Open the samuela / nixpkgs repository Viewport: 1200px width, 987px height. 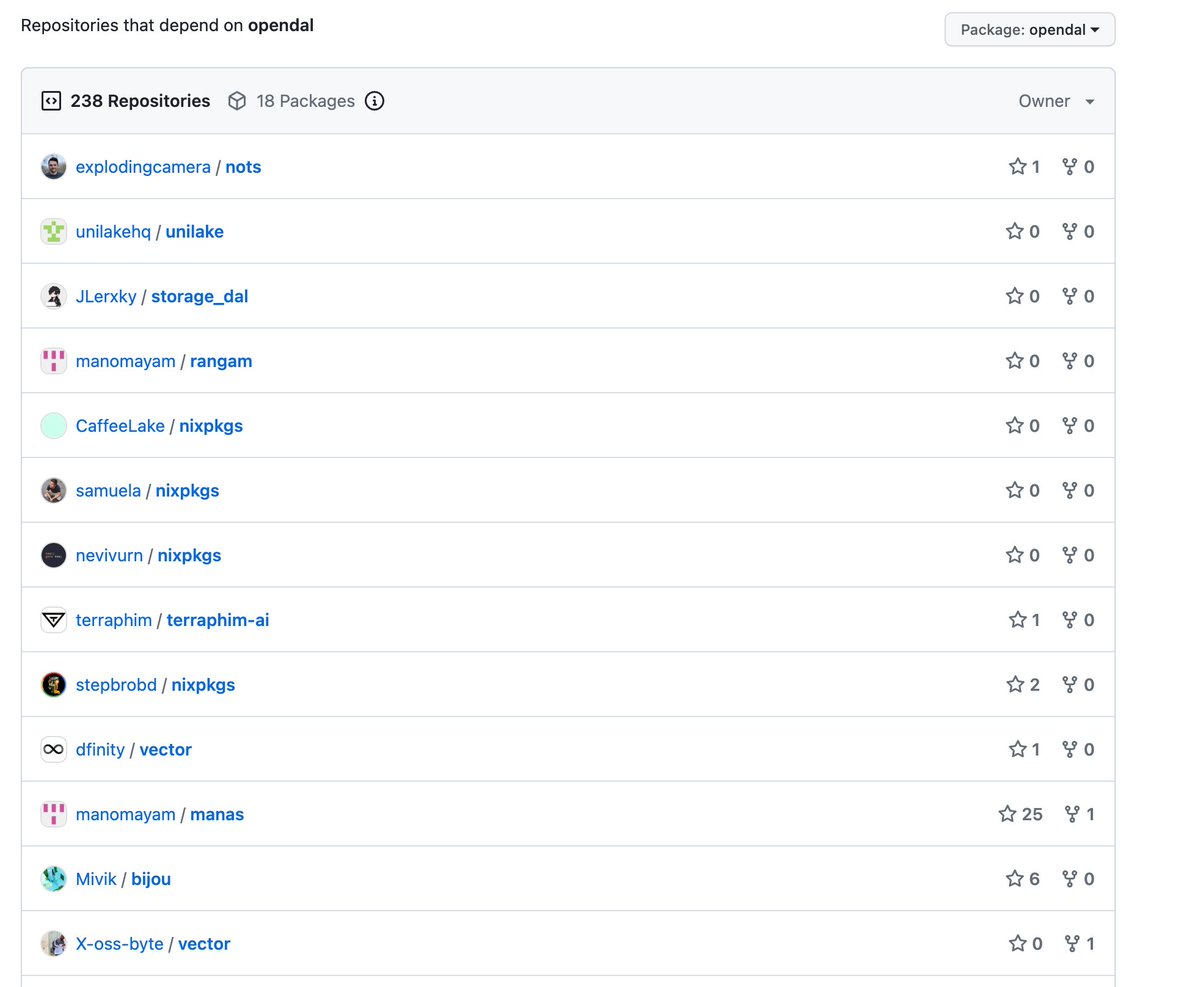187,490
